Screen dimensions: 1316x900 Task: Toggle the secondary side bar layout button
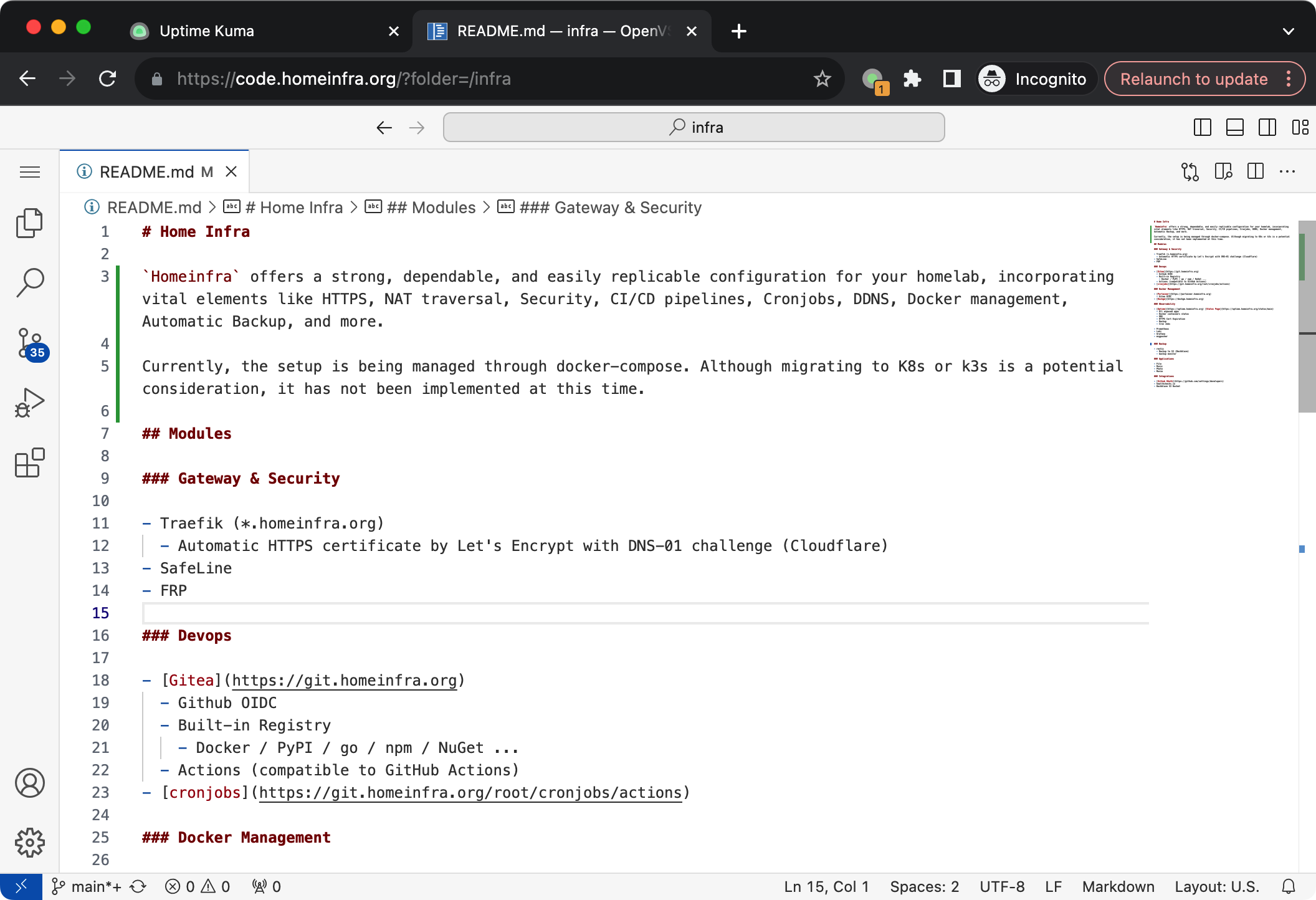pos(1267,127)
